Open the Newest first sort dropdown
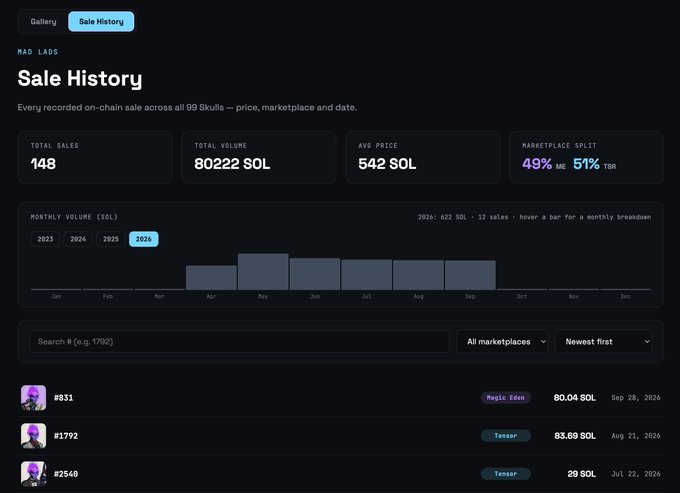The image size is (680, 493). coord(604,342)
